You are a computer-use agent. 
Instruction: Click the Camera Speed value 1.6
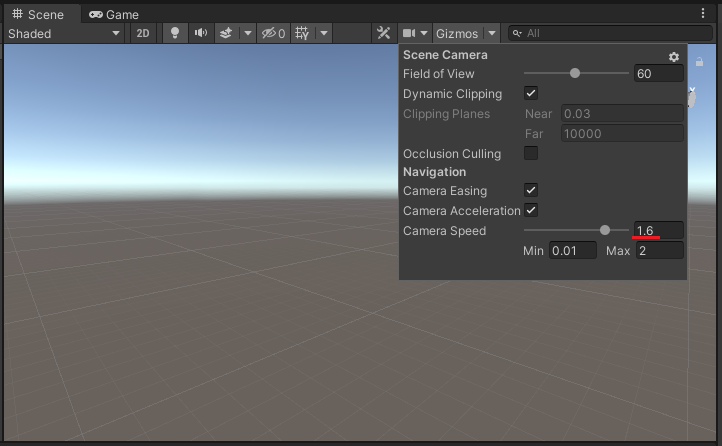coord(658,231)
